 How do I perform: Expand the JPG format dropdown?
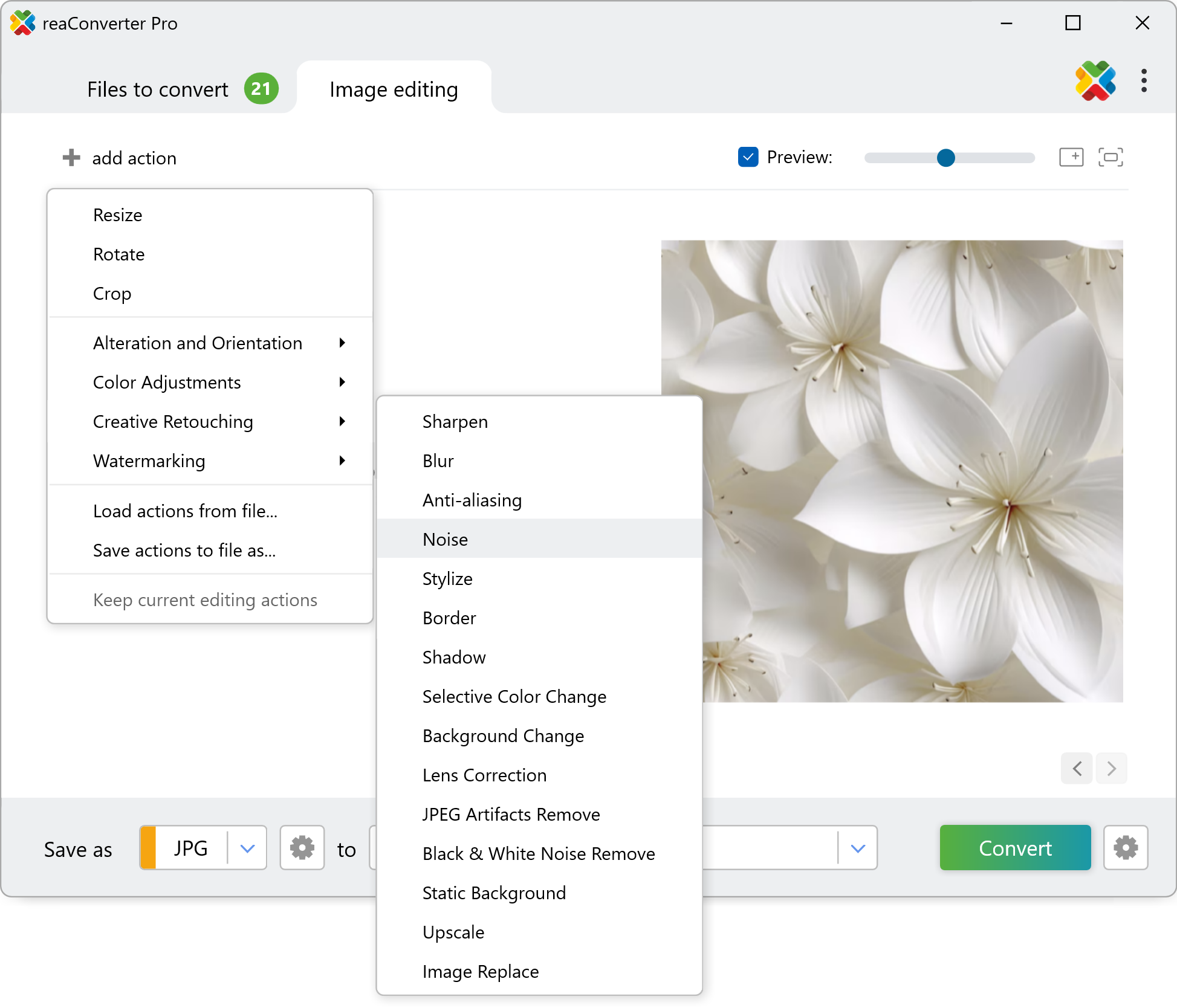click(247, 848)
